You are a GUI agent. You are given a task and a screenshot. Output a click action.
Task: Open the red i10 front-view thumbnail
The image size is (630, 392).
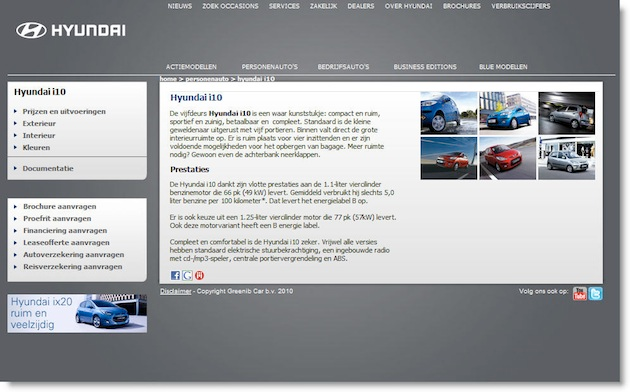(x=507, y=158)
